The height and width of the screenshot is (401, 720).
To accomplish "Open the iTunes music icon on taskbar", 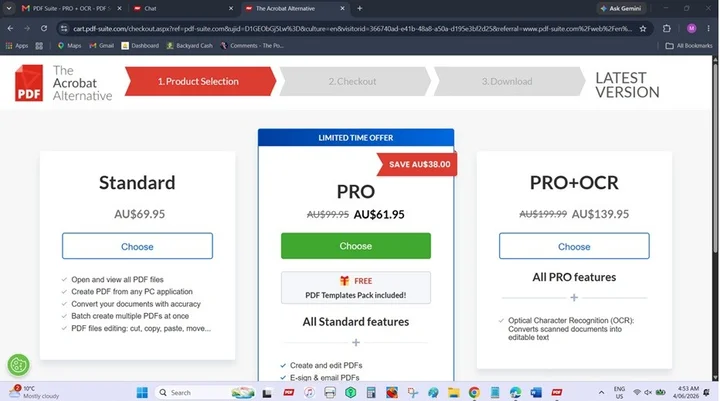I will coord(309,392).
